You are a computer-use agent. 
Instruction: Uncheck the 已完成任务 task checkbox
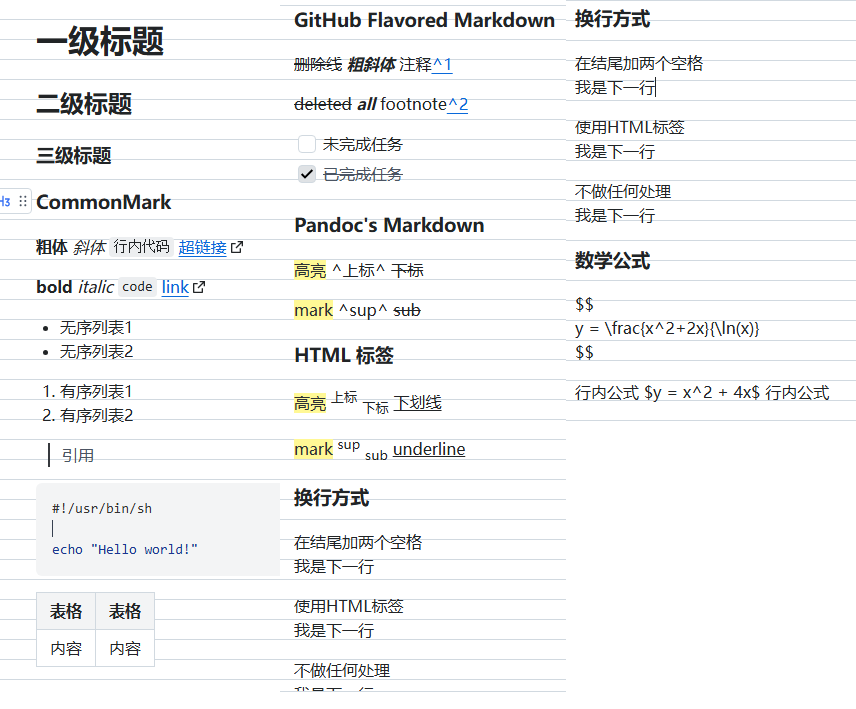[307, 174]
